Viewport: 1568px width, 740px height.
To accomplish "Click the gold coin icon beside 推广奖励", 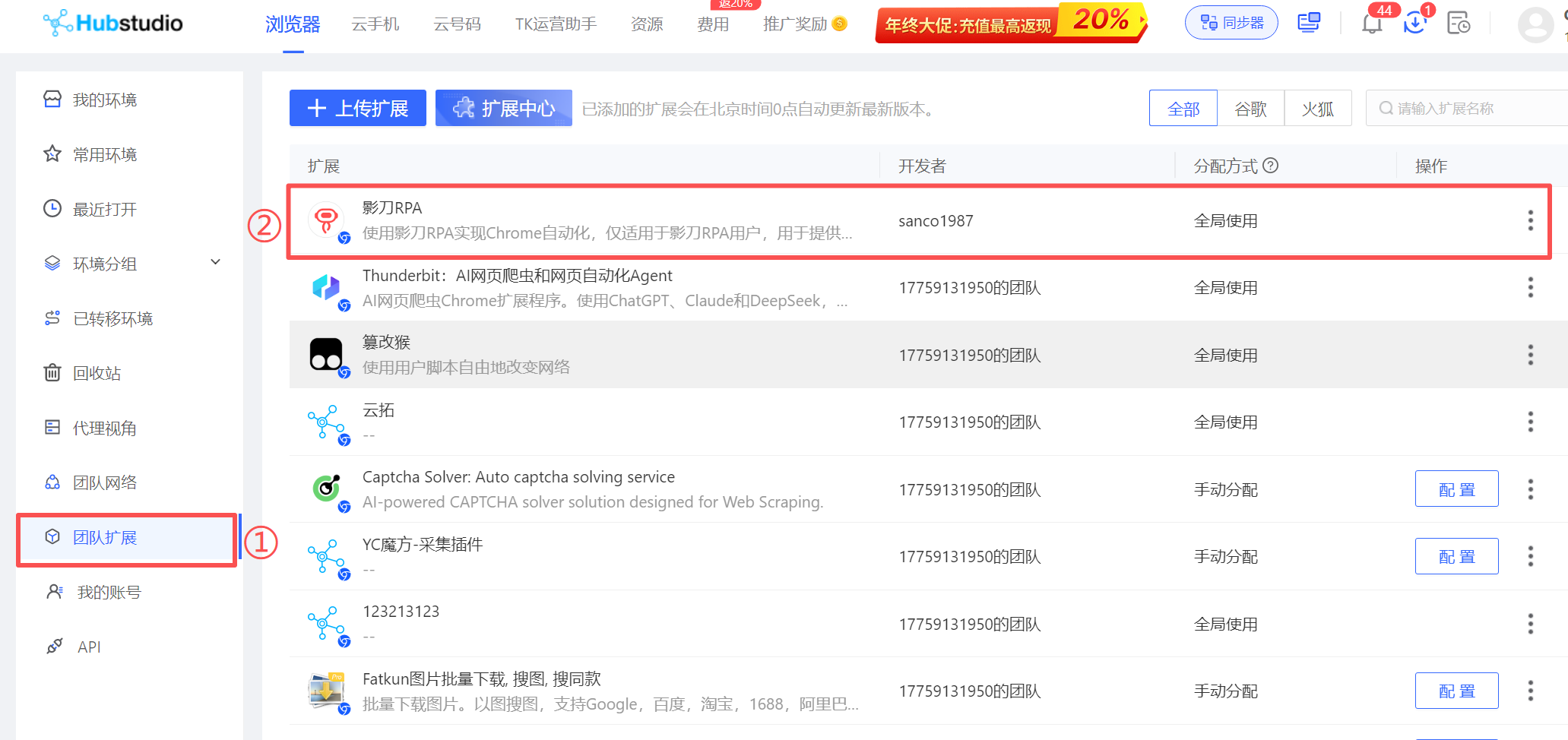I will (839, 24).
